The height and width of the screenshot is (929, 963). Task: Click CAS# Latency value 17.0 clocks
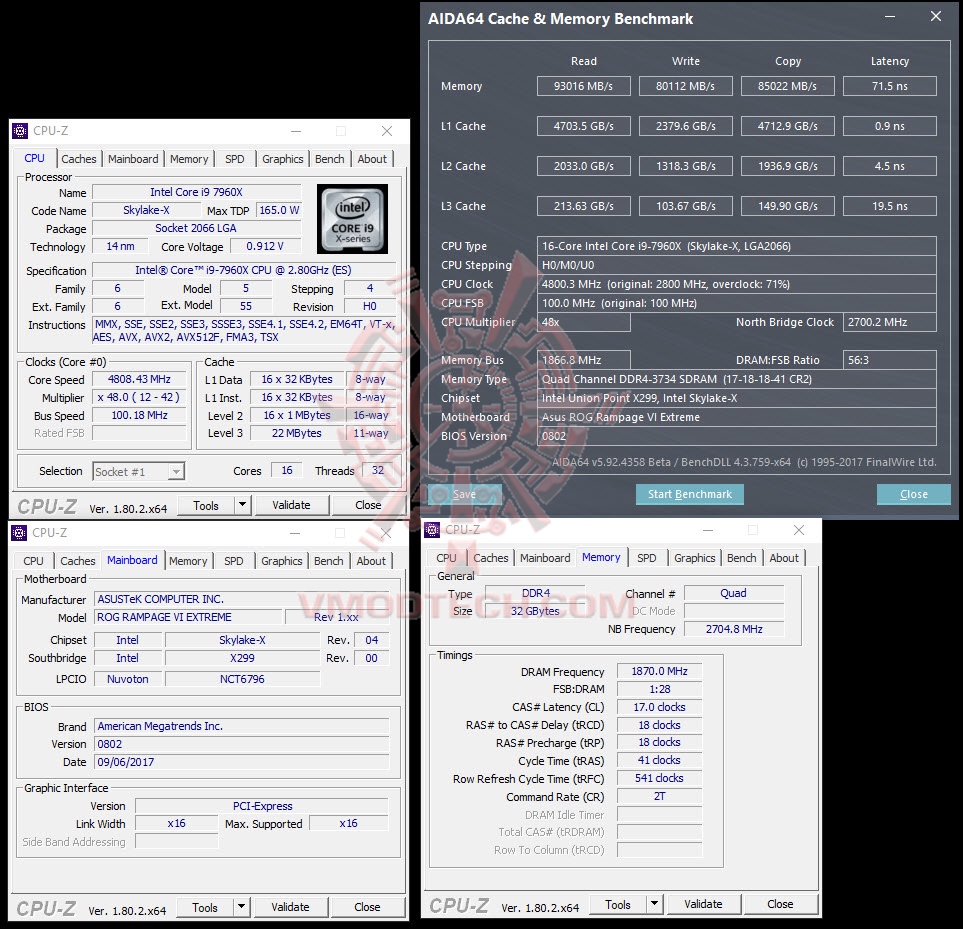click(x=660, y=707)
